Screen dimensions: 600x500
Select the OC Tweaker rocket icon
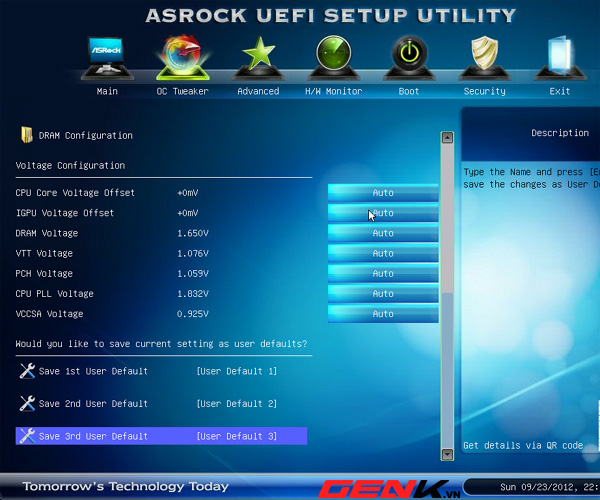[x=183, y=57]
